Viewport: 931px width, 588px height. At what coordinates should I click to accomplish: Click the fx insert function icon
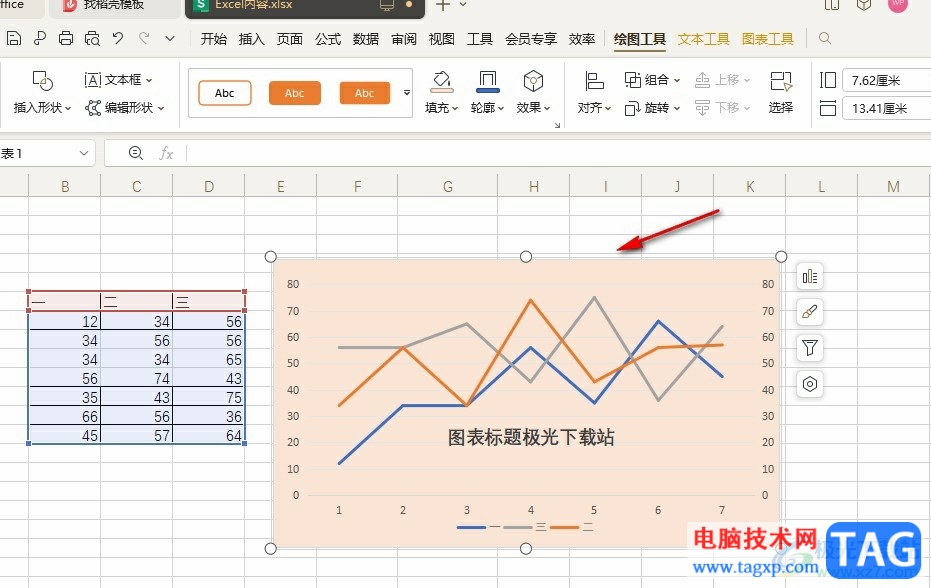coord(166,153)
